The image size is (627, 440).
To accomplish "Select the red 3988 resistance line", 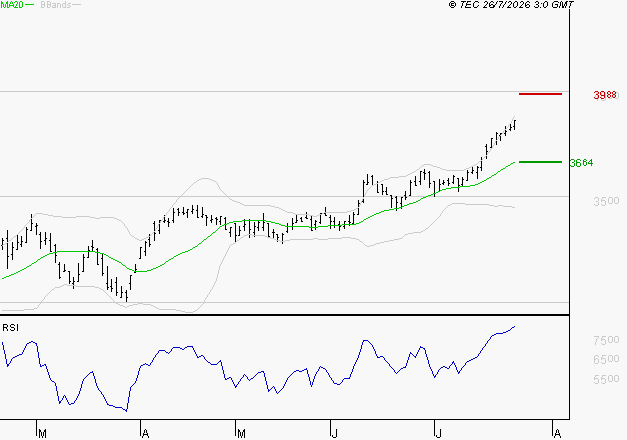I will (x=540, y=94).
